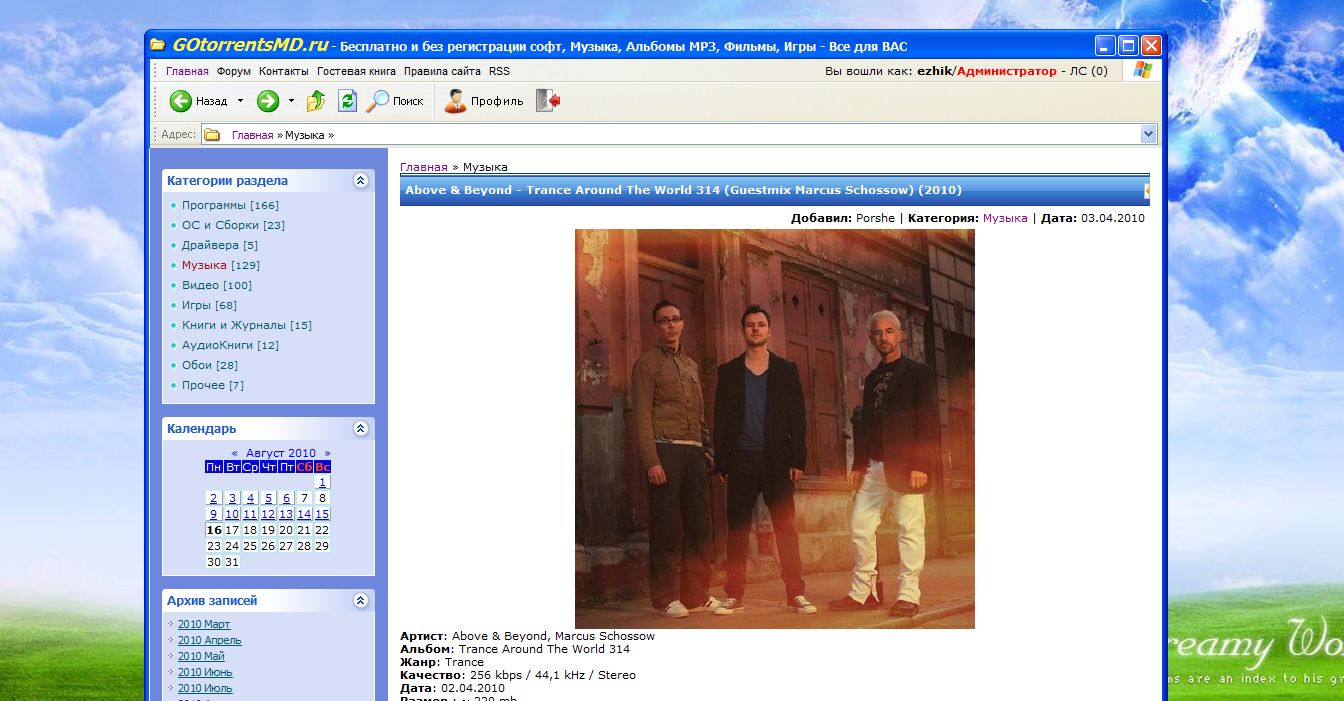Click the post date 03.04.2010
The image size is (1344, 701).
click(1113, 218)
